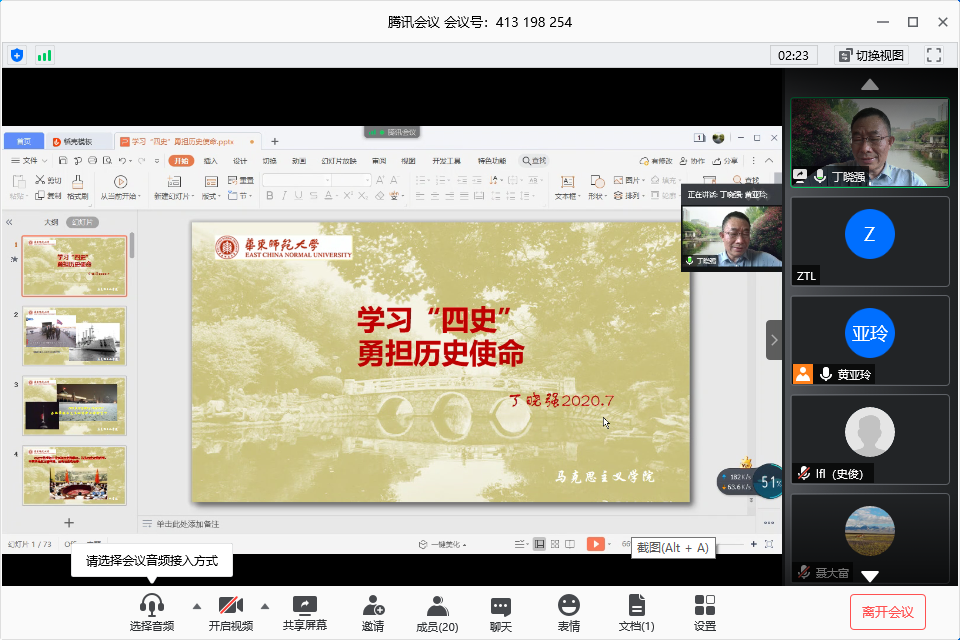Click WPS undo arrow icon

pos(122,160)
